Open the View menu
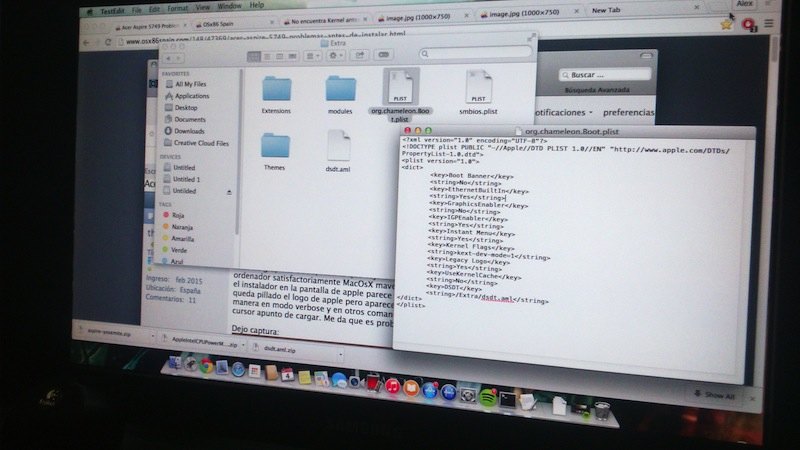 [x=203, y=7]
